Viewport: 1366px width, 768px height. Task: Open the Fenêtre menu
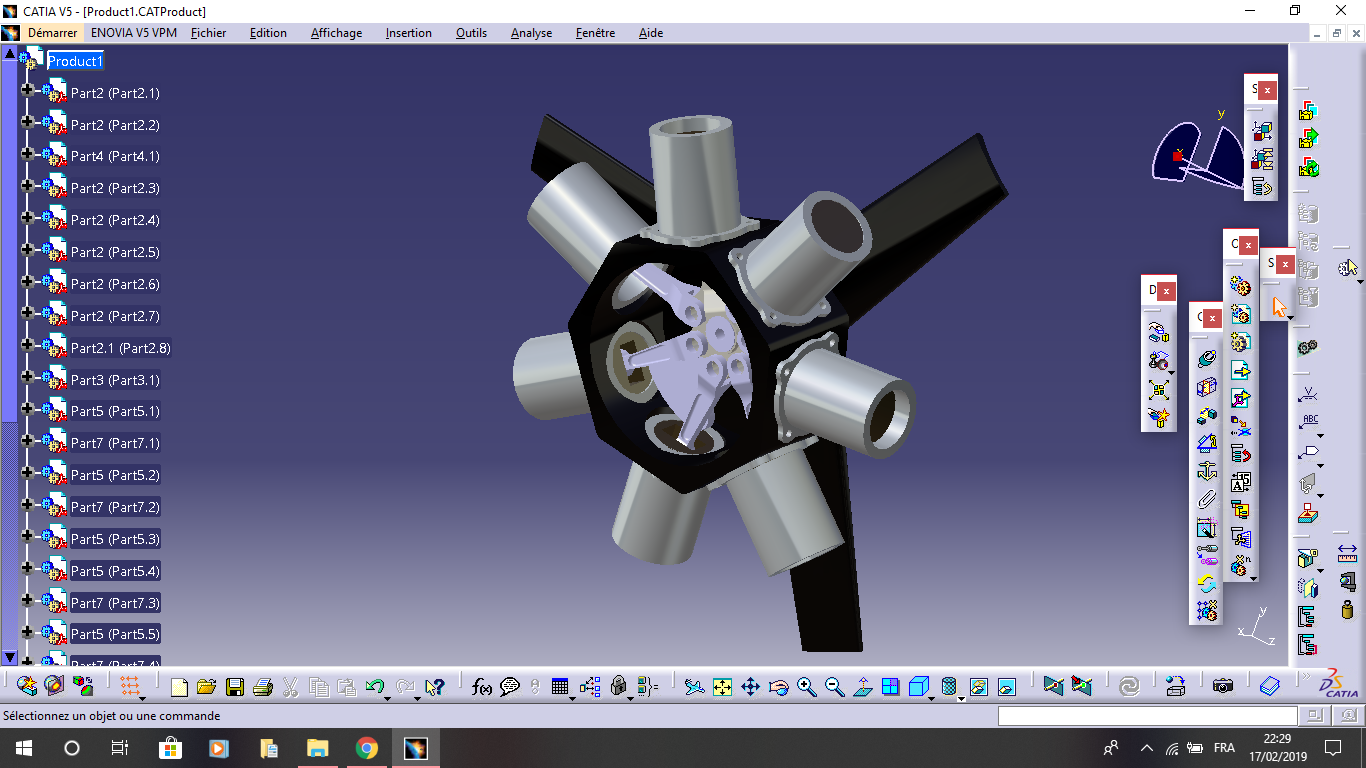[595, 33]
